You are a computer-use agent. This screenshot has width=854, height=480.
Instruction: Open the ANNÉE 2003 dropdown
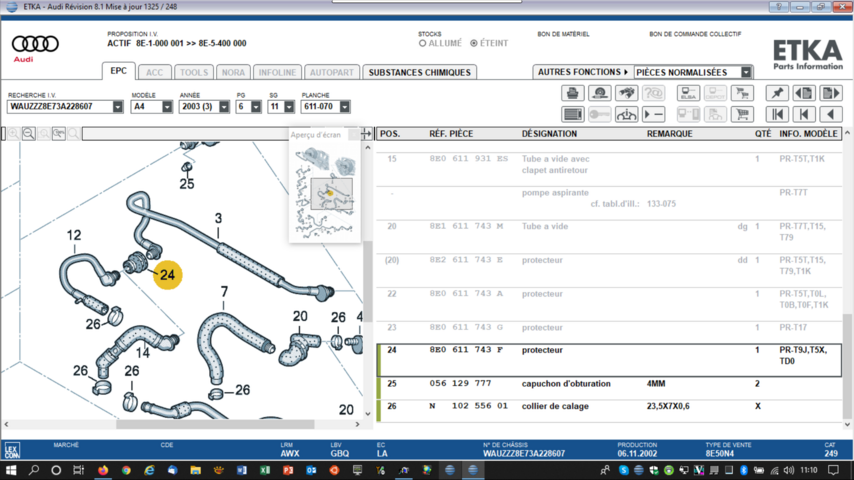[224, 107]
